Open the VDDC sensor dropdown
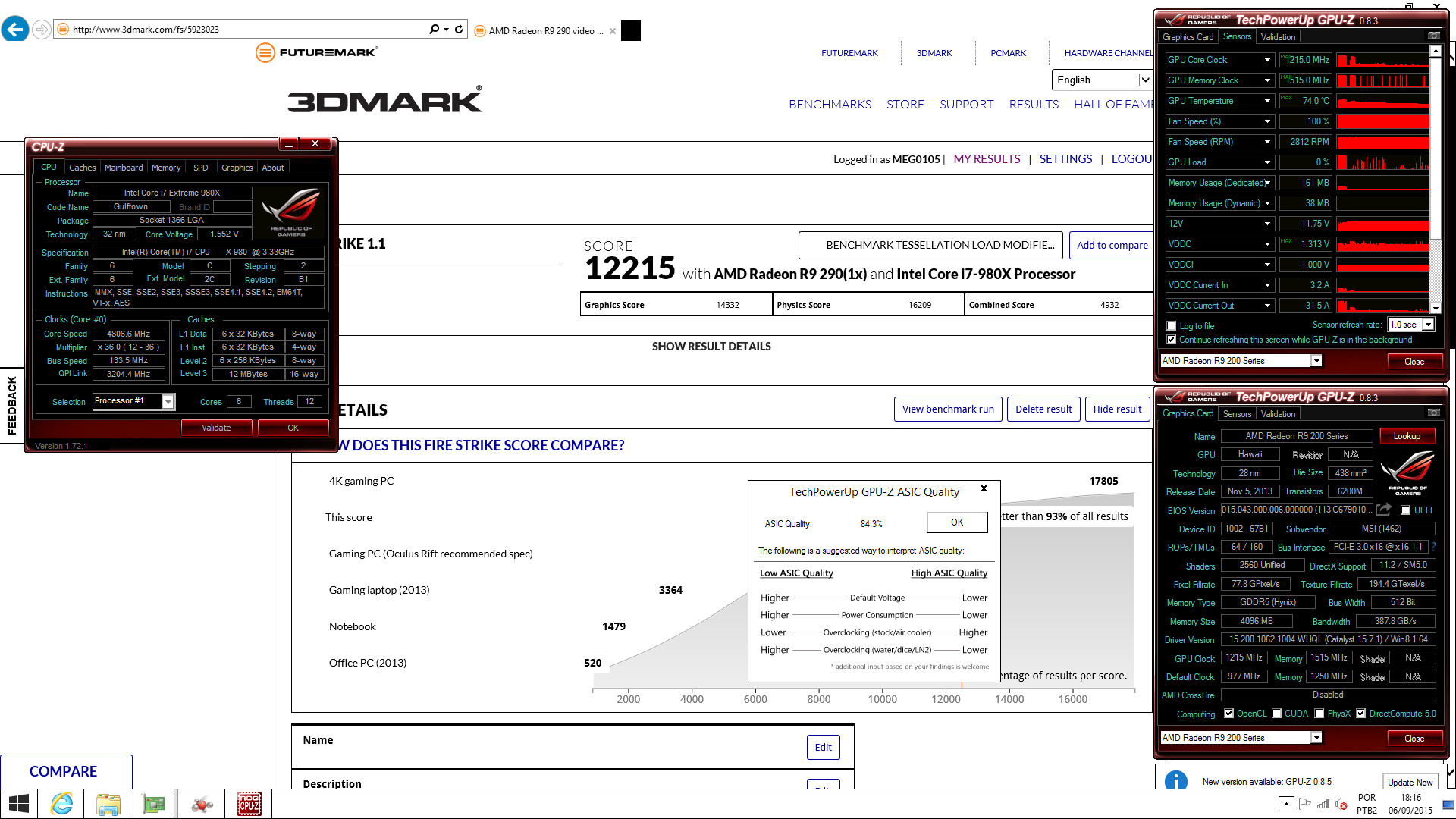Image resolution: width=1456 pixels, height=819 pixels. click(x=1267, y=244)
